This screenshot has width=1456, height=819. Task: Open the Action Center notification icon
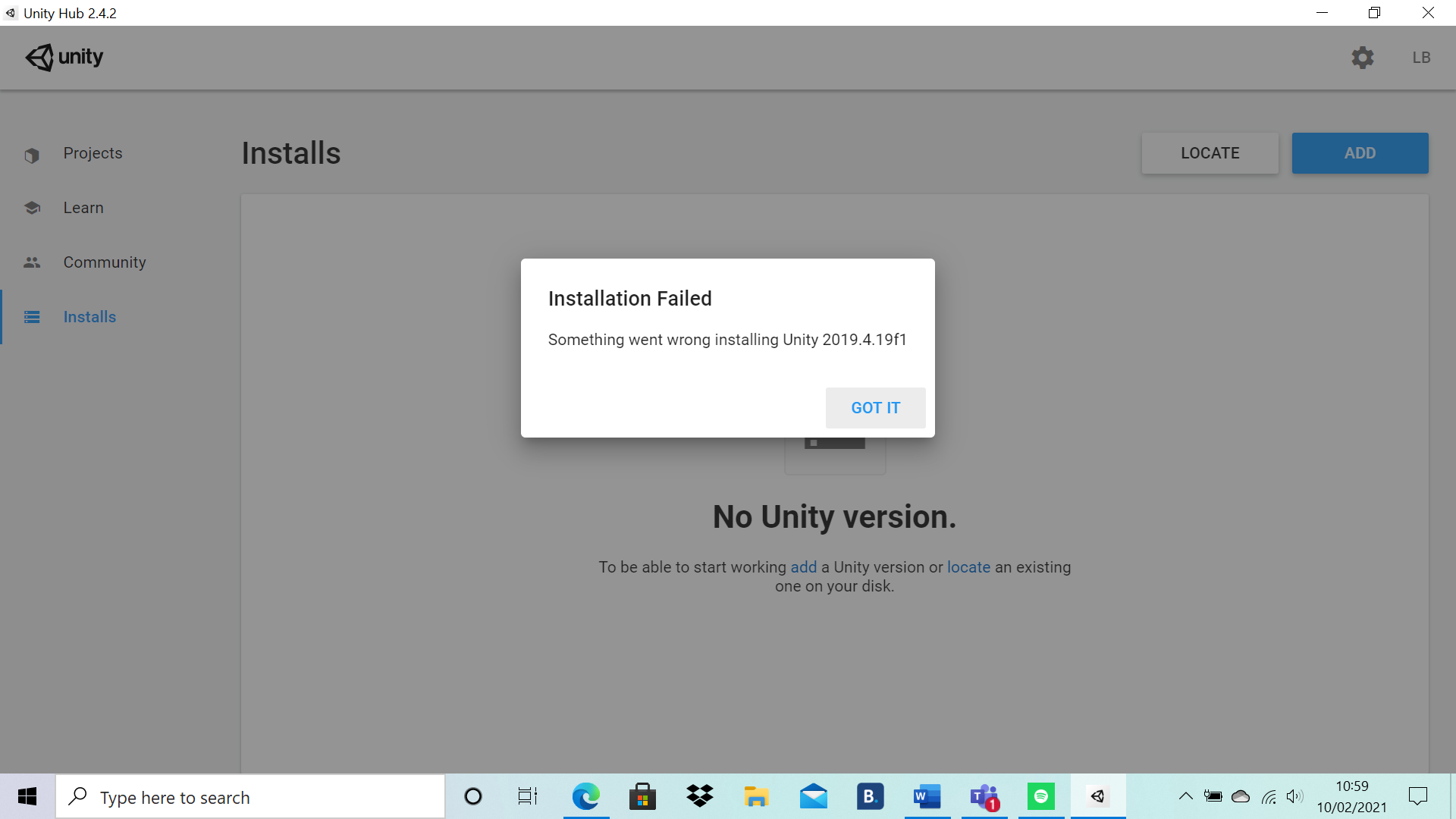pyautogui.click(x=1419, y=796)
